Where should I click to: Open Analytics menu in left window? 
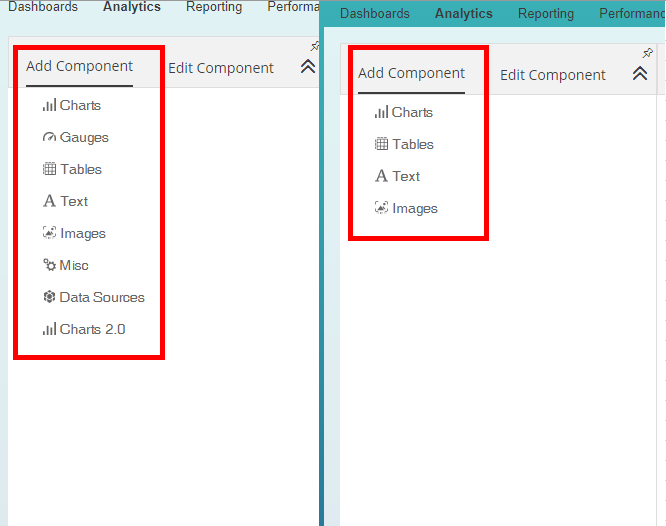coord(132,6)
